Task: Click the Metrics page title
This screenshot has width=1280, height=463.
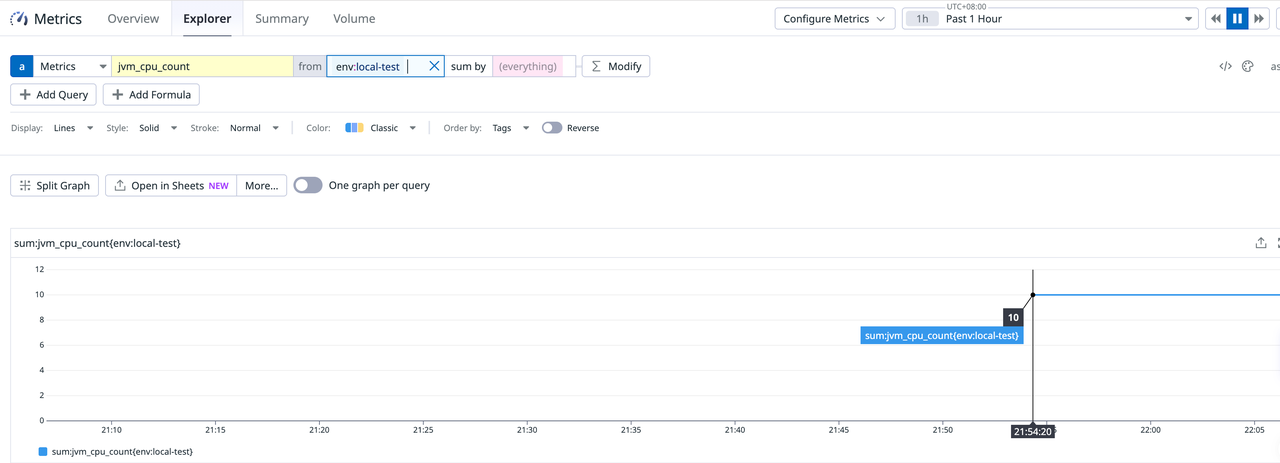Action: [58, 19]
